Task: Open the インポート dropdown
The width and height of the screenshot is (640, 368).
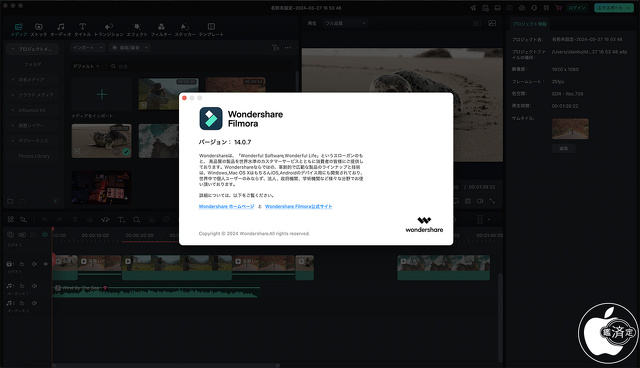Action: pyautogui.click(x=88, y=48)
